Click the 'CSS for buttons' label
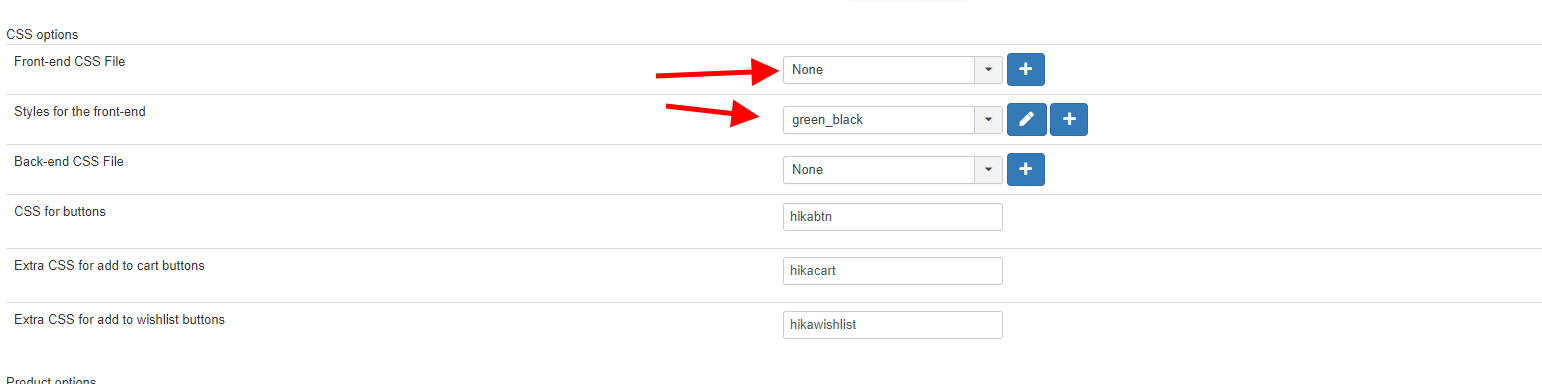This screenshot has width=1542, height=384. (60, 212)
